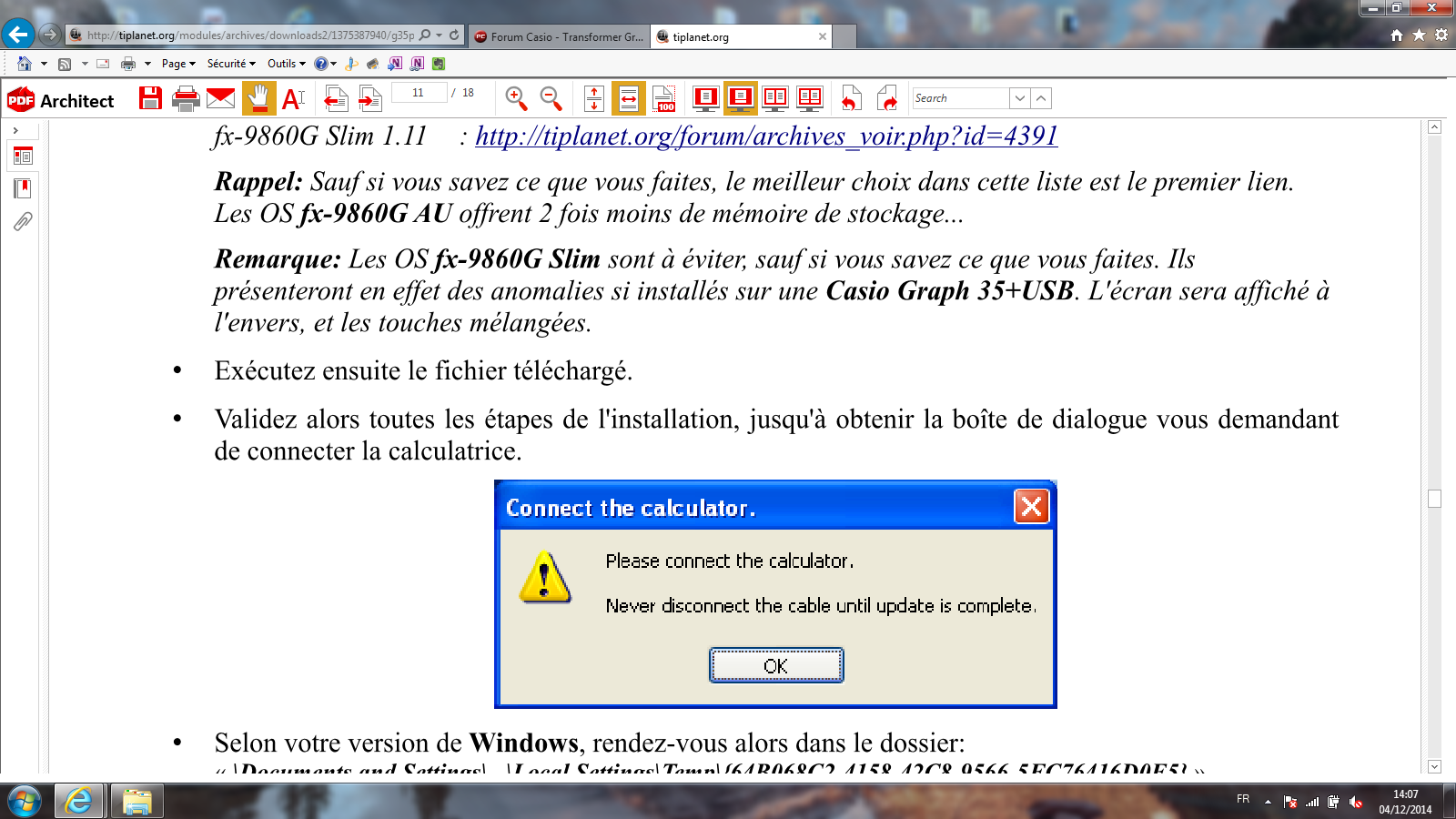This screenshot has height=819, width=1456.
Task: Open the bookmarks side panel
Action: 23,188
